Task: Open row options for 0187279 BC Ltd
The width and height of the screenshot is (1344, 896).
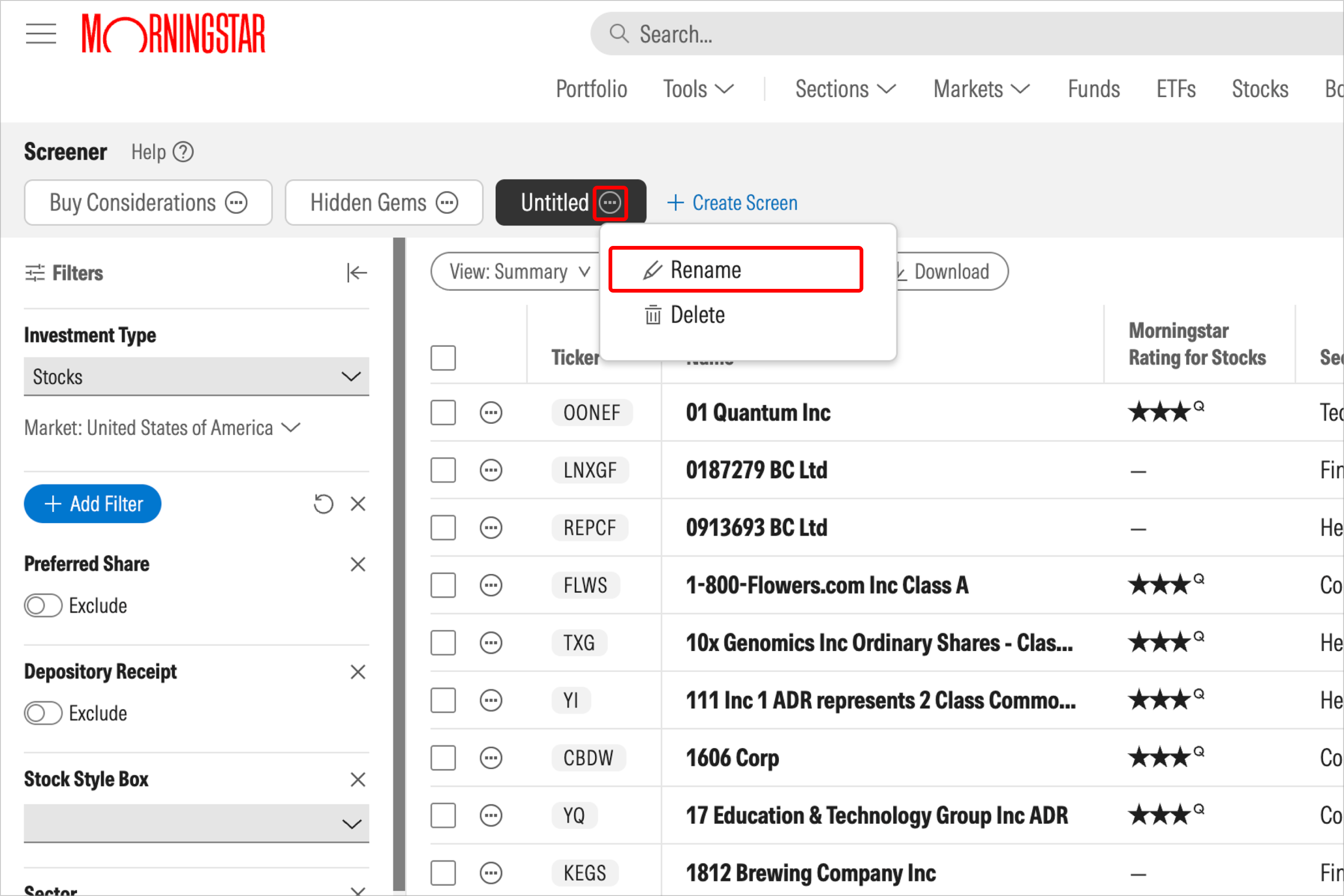Action: (x=491, y=470)
